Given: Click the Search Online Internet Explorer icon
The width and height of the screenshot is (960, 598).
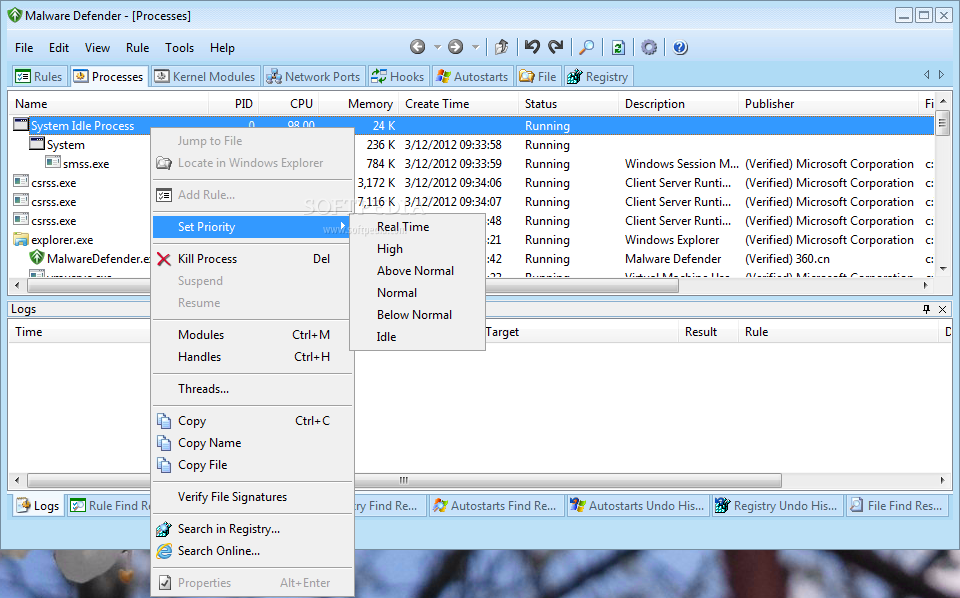Looking at the screenshot, I should click(x=164, y=551).
